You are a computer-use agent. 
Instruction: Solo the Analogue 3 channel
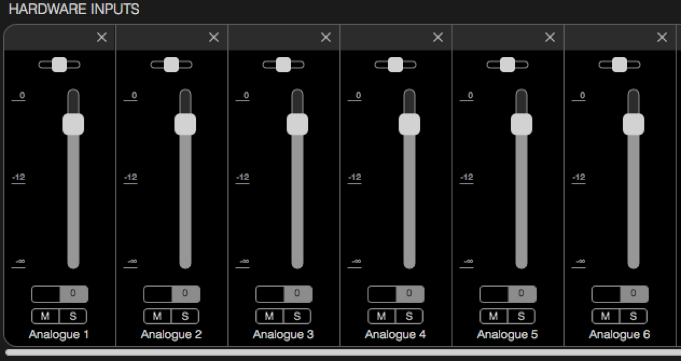coord(297,316)
